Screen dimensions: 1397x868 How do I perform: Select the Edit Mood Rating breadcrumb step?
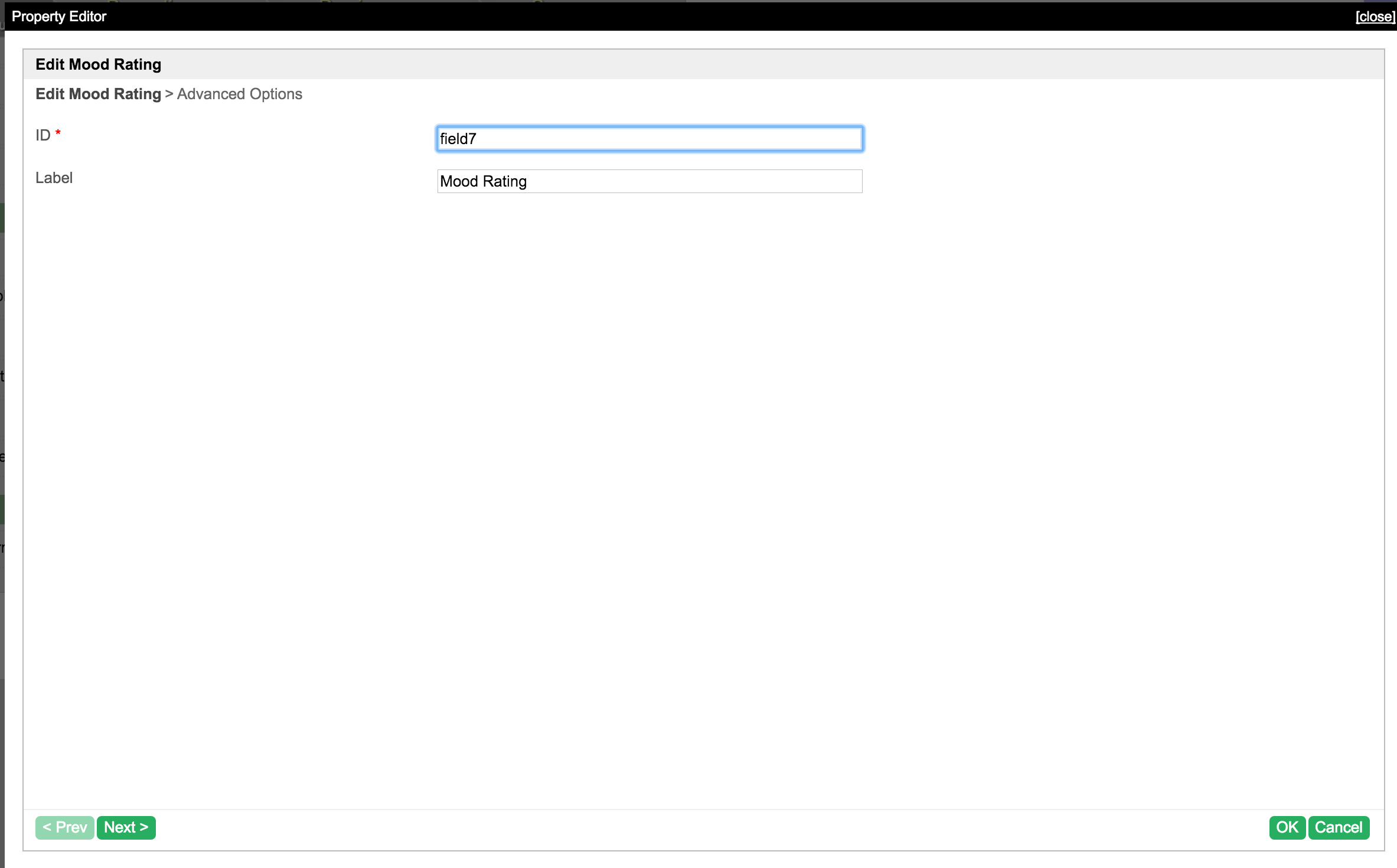point(98,94)
